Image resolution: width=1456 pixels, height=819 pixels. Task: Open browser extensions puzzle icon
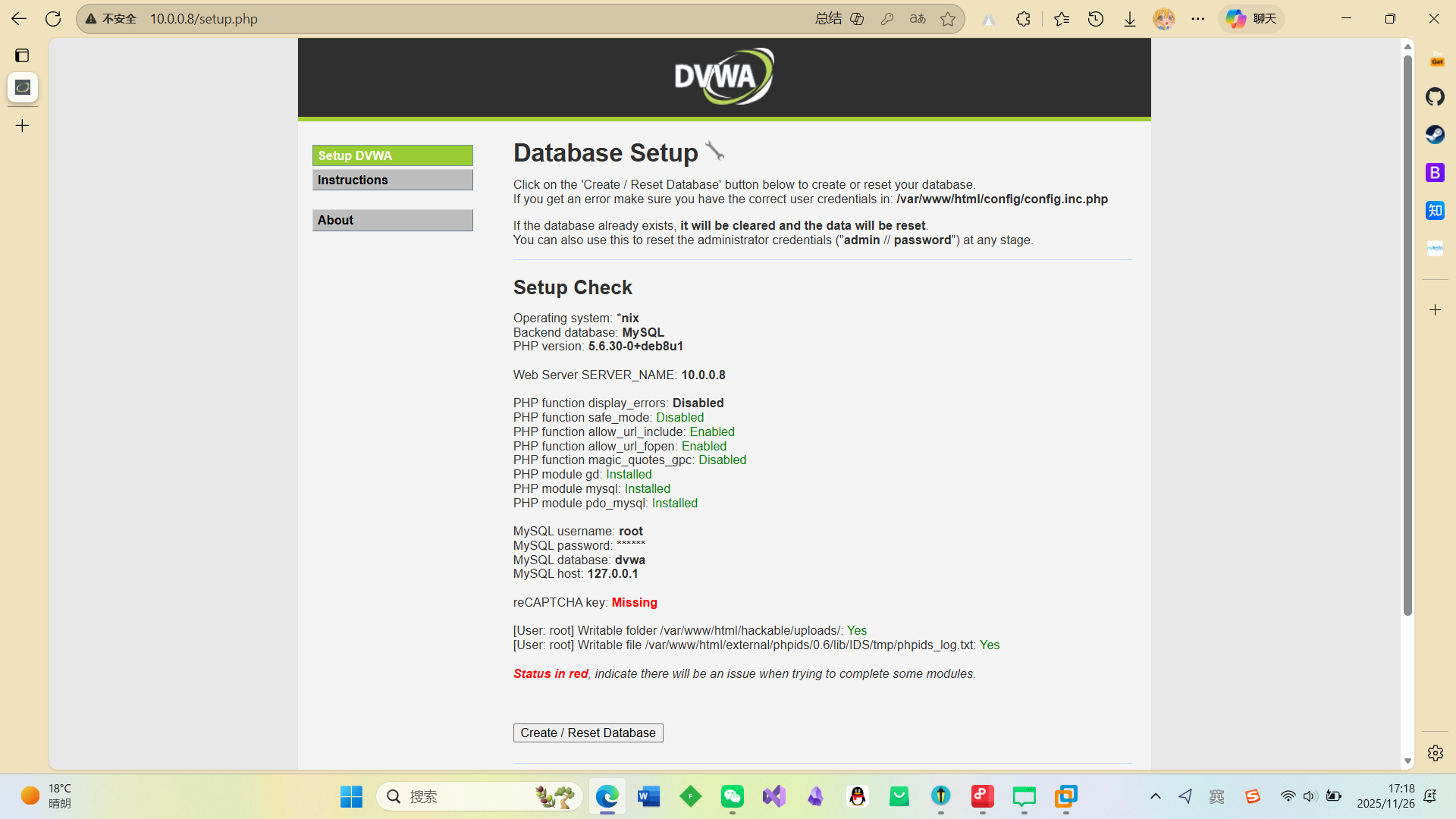(1023, 19)
